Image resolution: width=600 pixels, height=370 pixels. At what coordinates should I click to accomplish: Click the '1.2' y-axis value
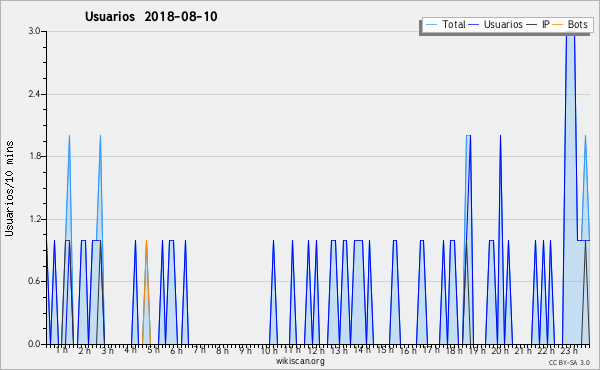[x=34, y=219]
